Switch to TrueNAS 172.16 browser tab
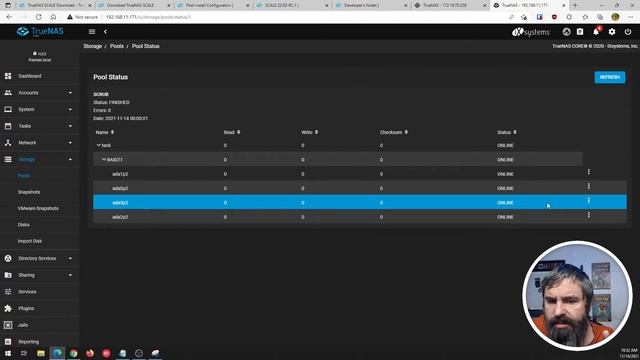Viewport: 640px width, 360px height. pos(450,5)
